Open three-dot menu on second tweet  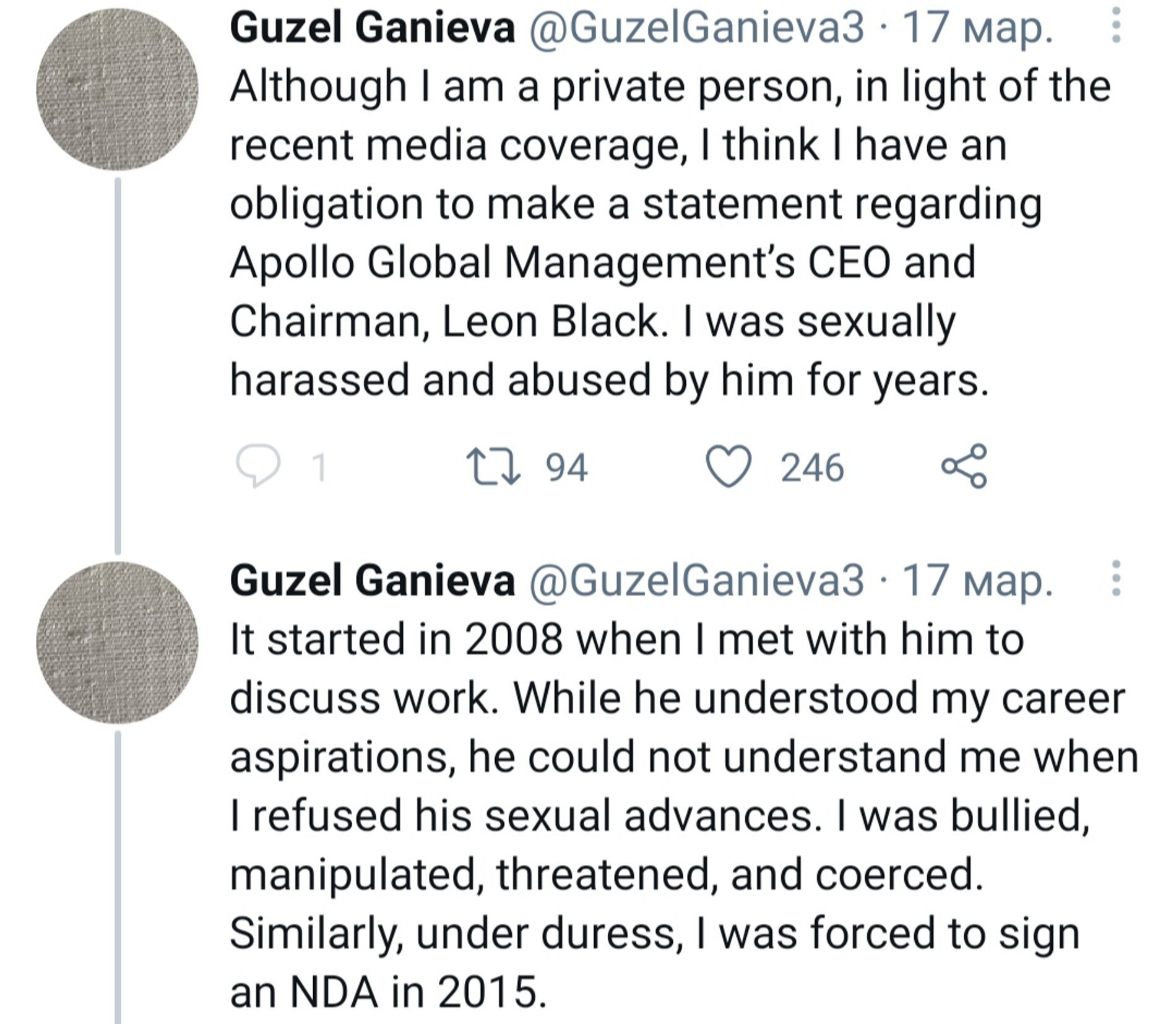coord(1116,578)
